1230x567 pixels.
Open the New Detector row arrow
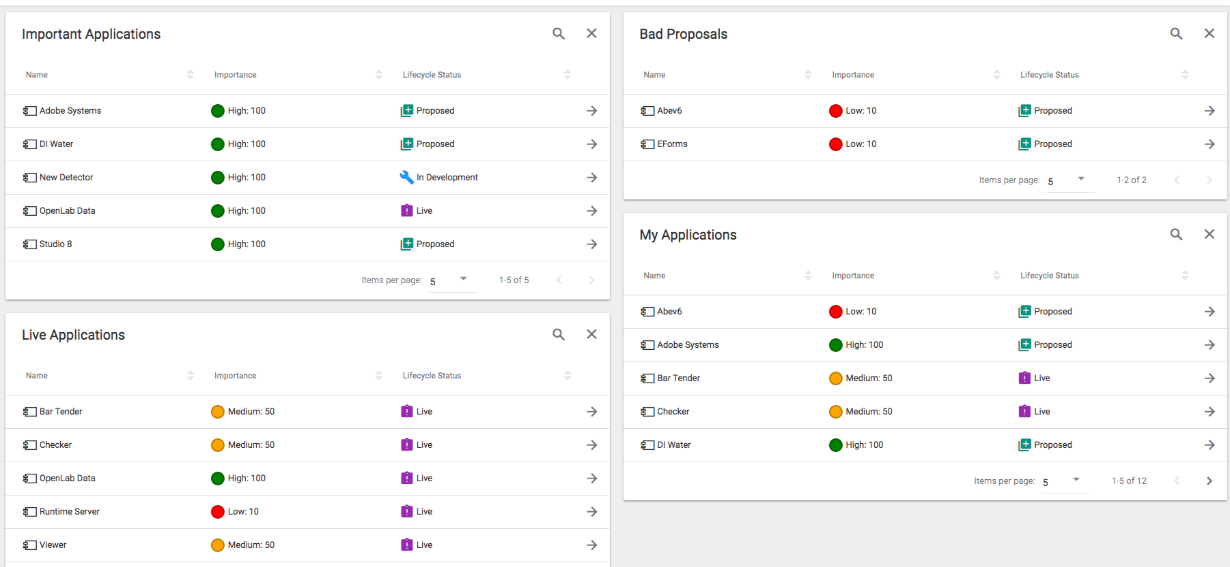point(591,178)
